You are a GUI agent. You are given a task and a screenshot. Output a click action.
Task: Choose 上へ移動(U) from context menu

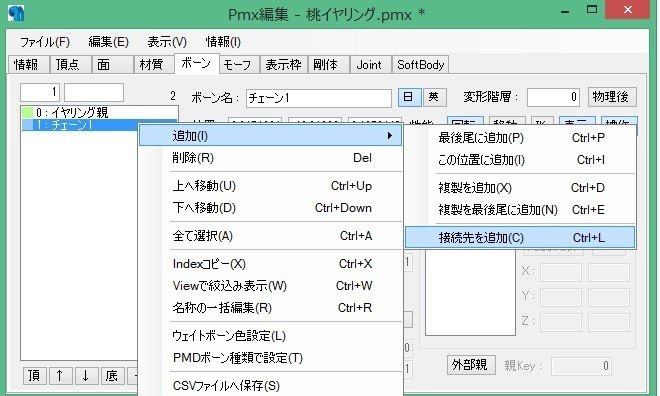271,186
